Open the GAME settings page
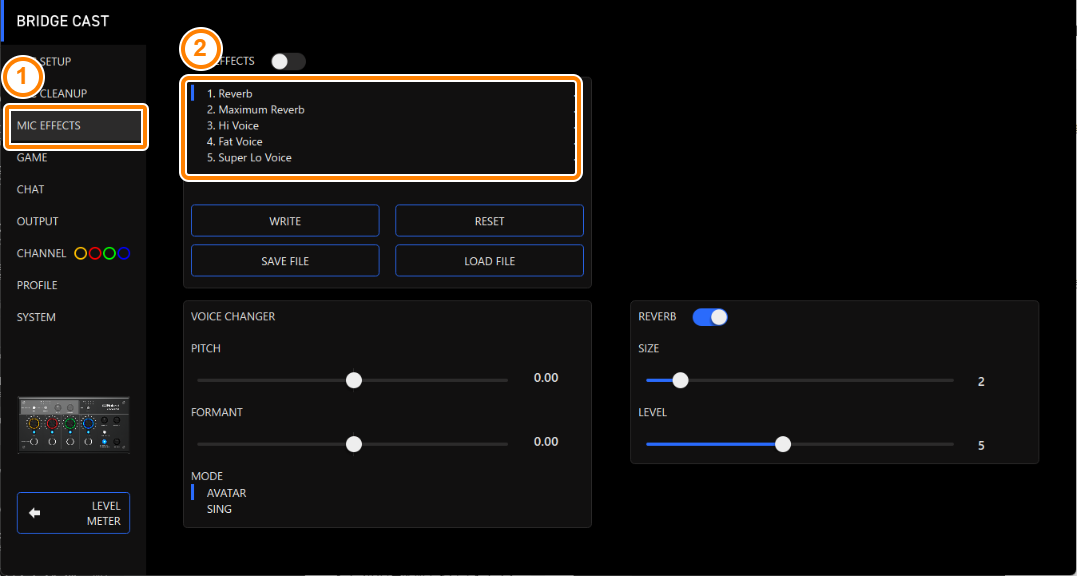Image resolution: width=1080 pixels, height=578 pixels. [x=32, y=157]
